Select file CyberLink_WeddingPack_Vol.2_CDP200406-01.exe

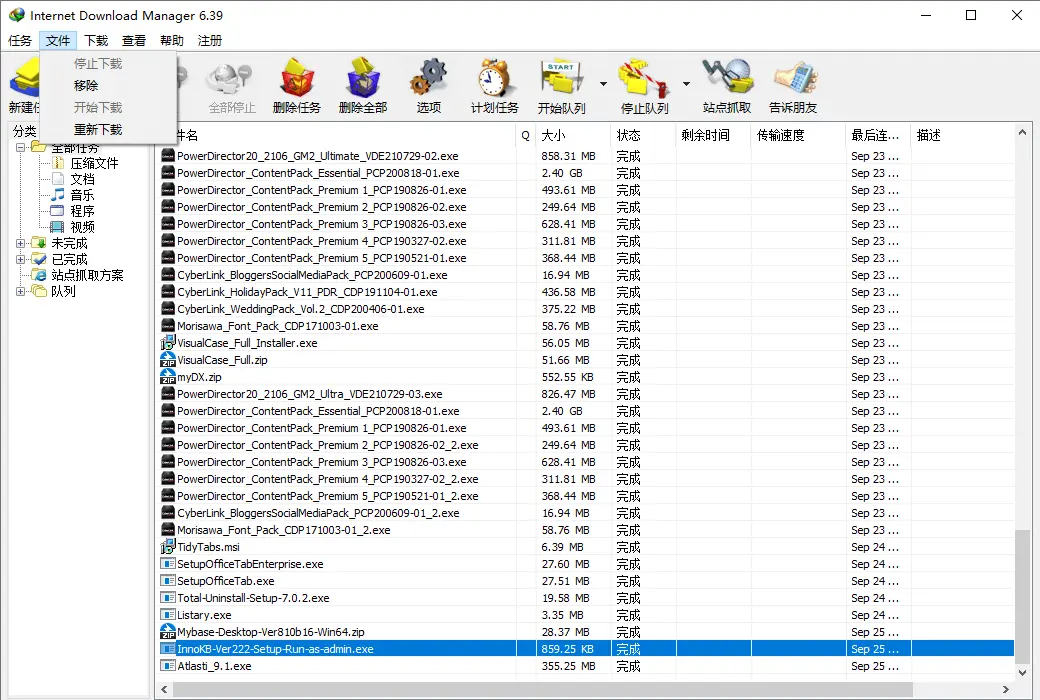(x=300, y=309)
